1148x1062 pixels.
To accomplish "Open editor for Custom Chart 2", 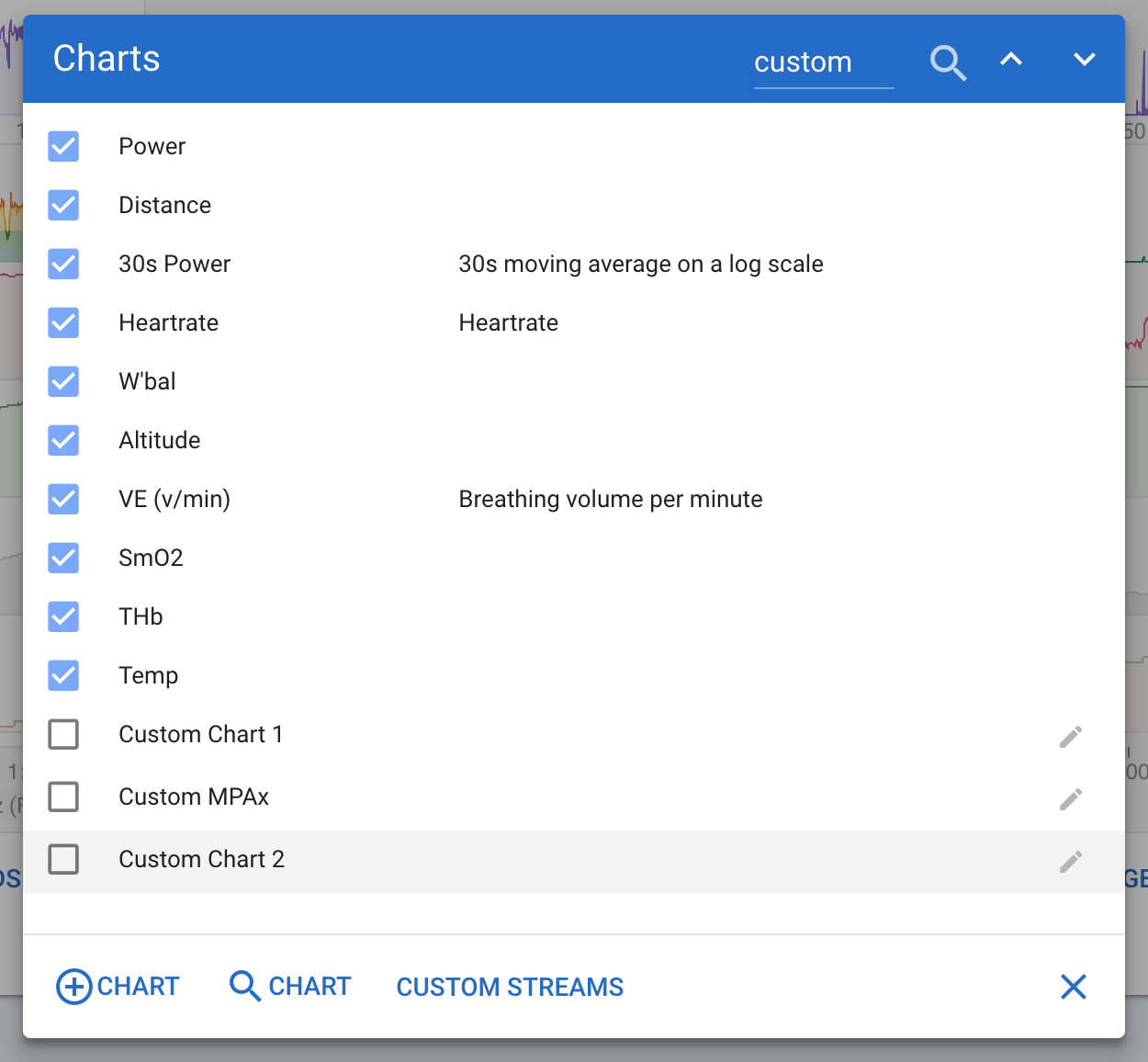I will pos(1071,862).
